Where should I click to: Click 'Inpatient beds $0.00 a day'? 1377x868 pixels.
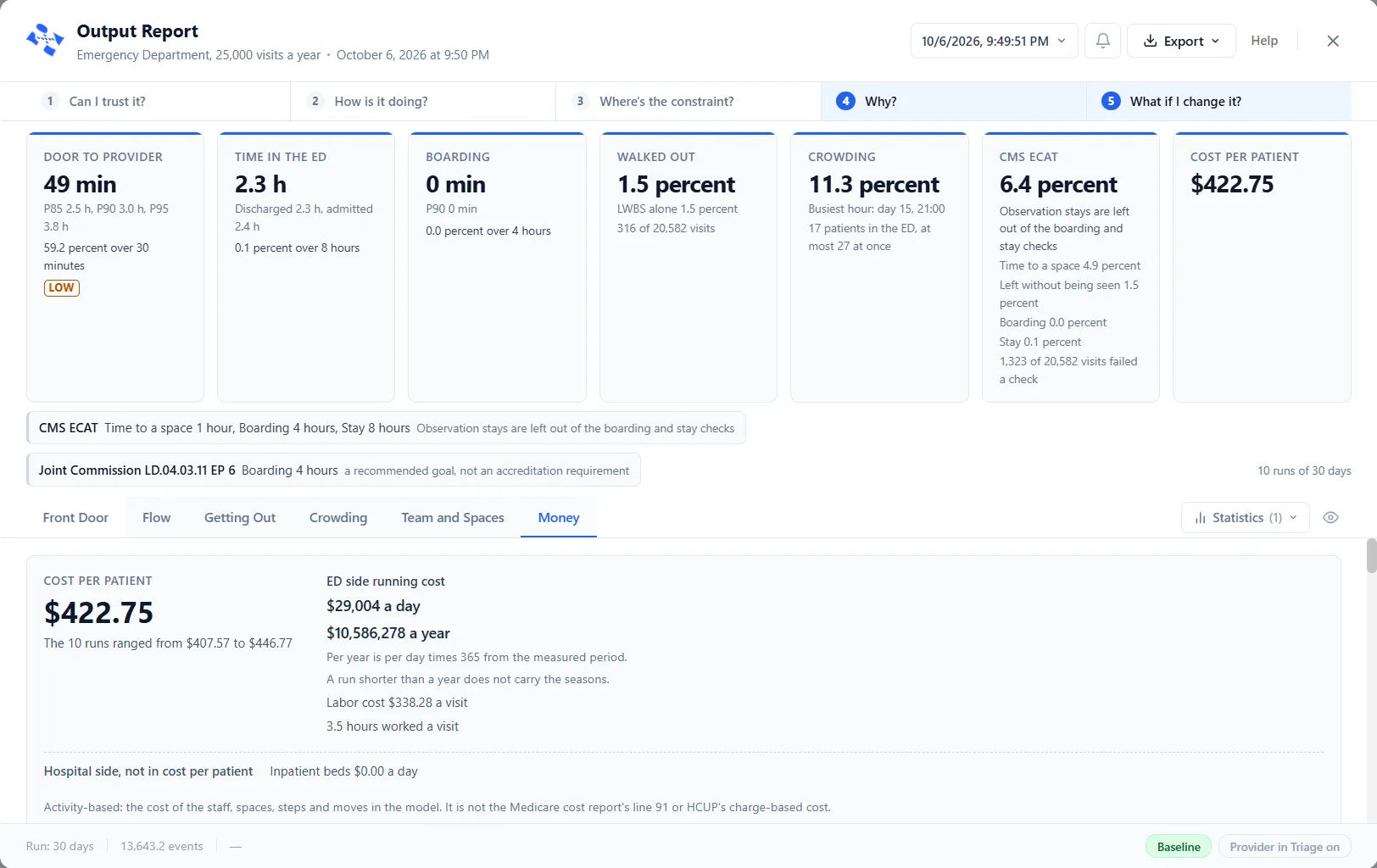(x=343, y=771)
